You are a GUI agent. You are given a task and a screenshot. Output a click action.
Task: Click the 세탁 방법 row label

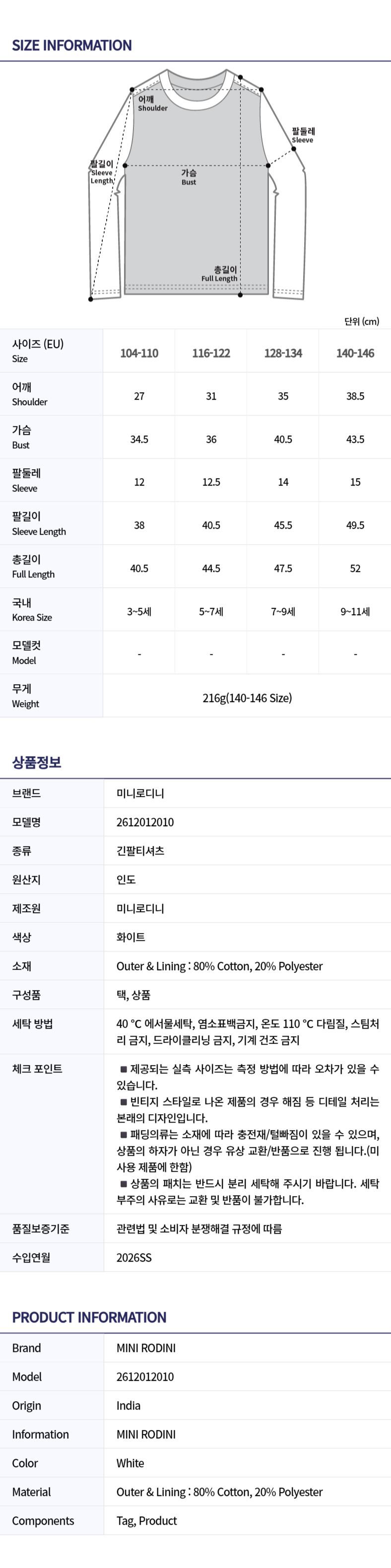tap(32, 1024)
